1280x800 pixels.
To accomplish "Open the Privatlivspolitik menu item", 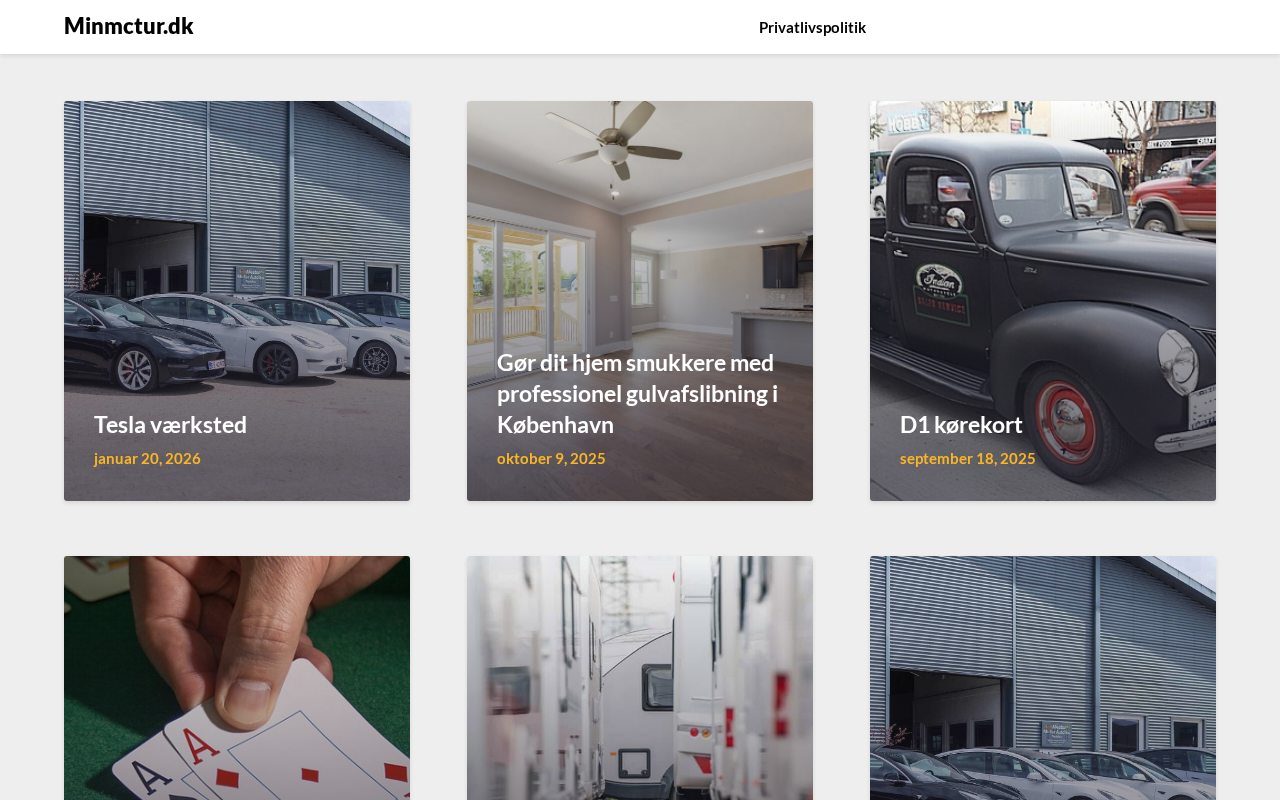I will (812, 27).
